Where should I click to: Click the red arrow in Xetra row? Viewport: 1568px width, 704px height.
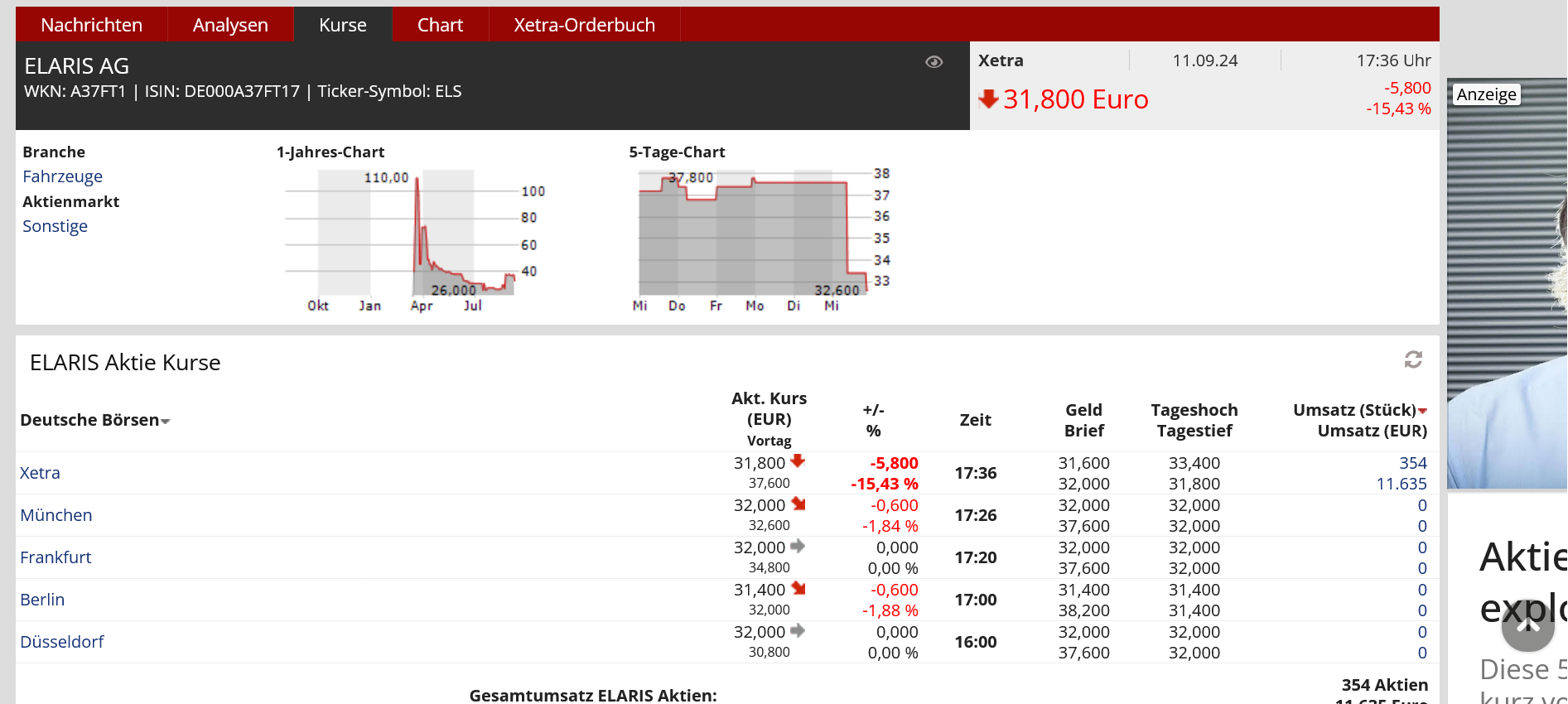click(x=798, y=461)
